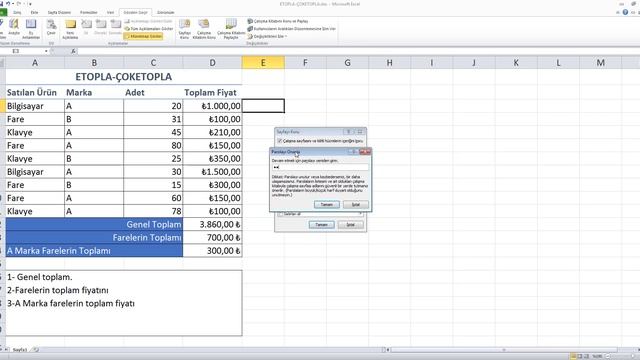
Task: Select column E header
Action: tap(263, 62)
